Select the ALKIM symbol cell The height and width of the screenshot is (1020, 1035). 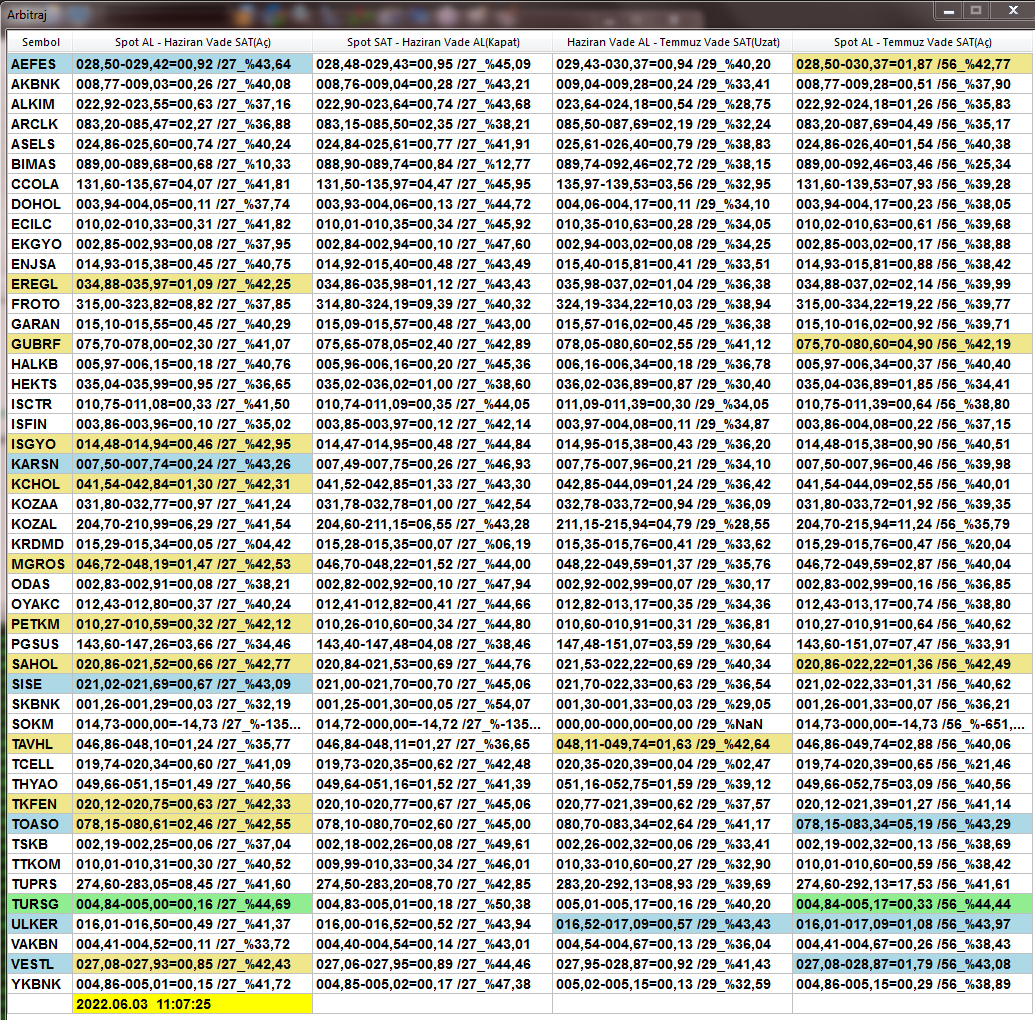click(x=40, y=104)
